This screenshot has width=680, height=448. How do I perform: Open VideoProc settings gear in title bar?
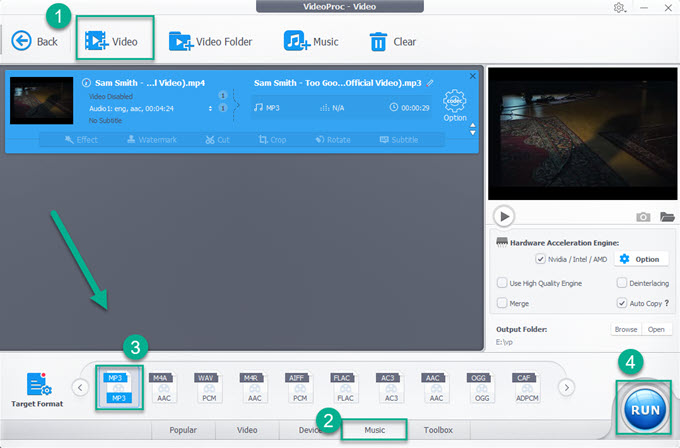pos(619,7)
